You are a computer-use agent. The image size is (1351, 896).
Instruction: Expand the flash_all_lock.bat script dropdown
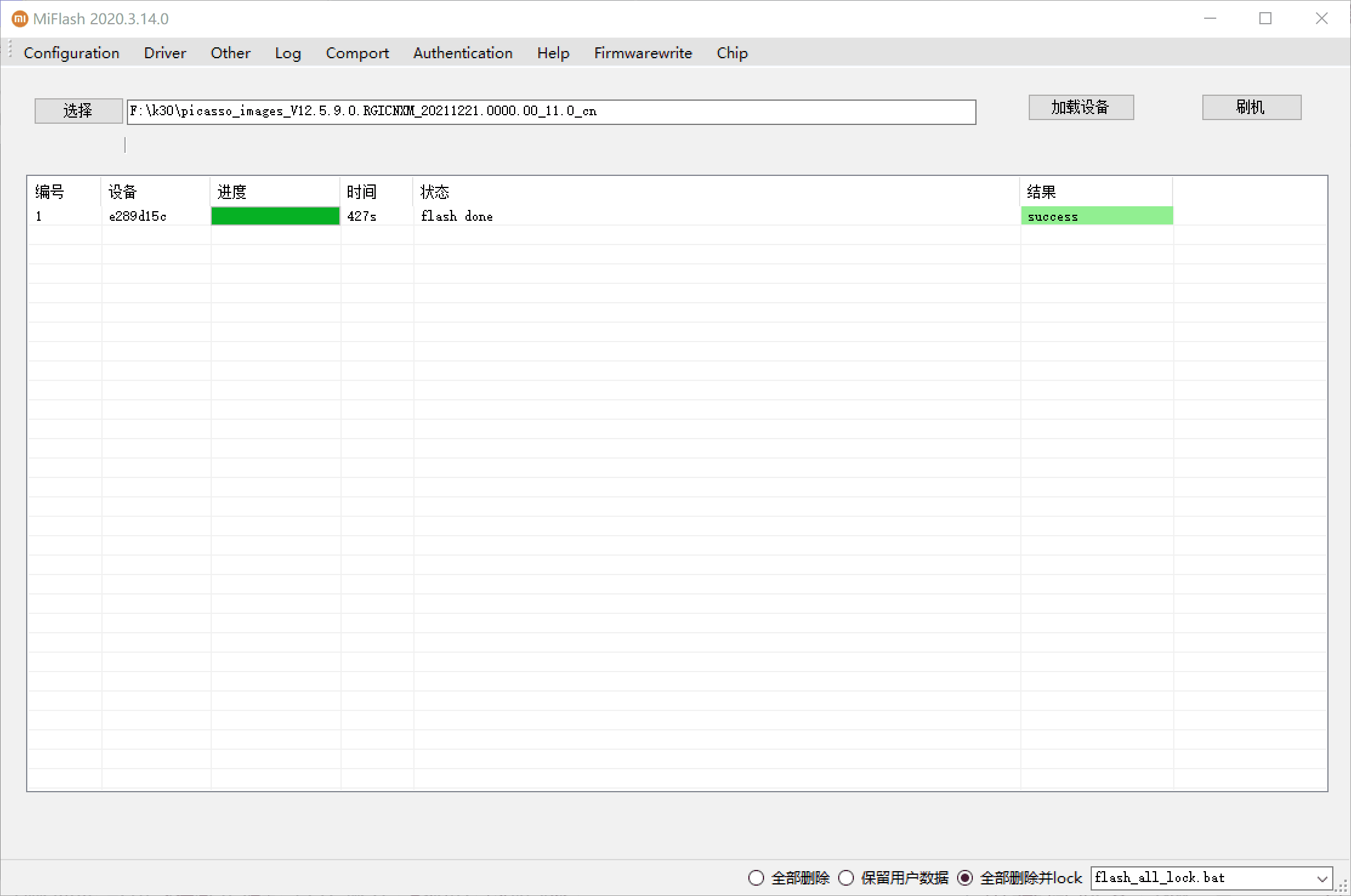[x=1322, y=878]
